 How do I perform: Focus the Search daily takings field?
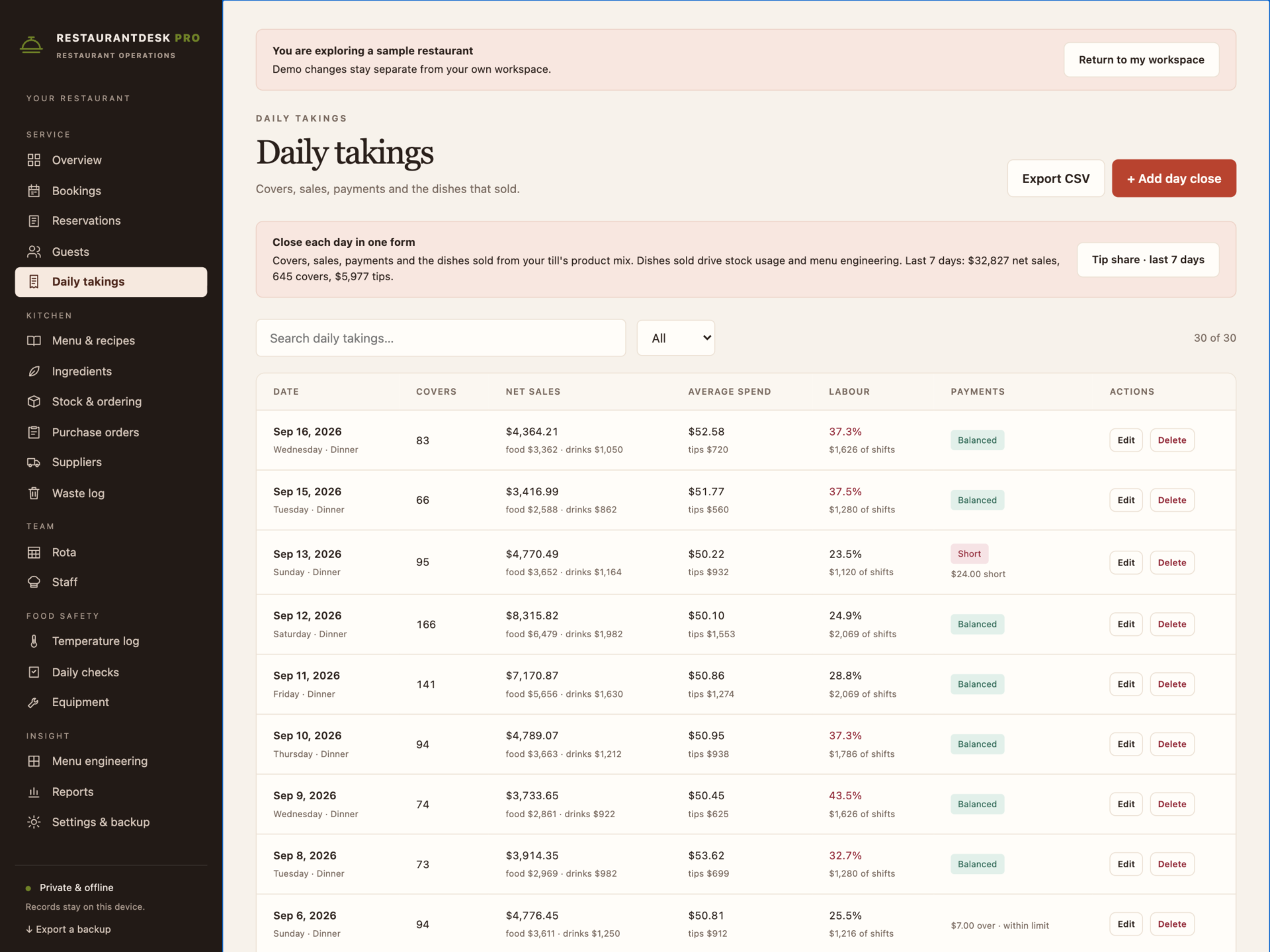(441, 338)
